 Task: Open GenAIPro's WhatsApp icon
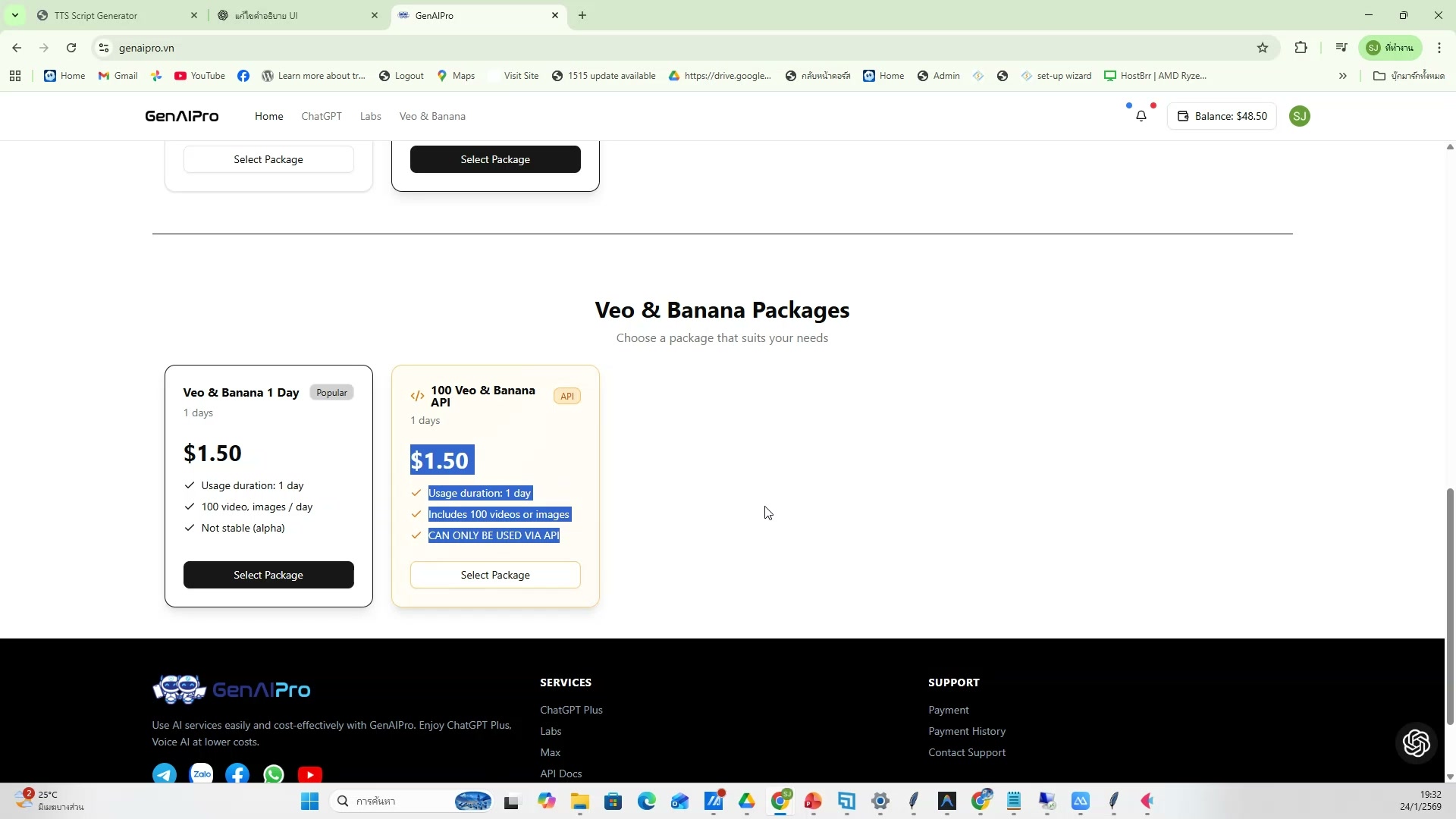point(273,774)
